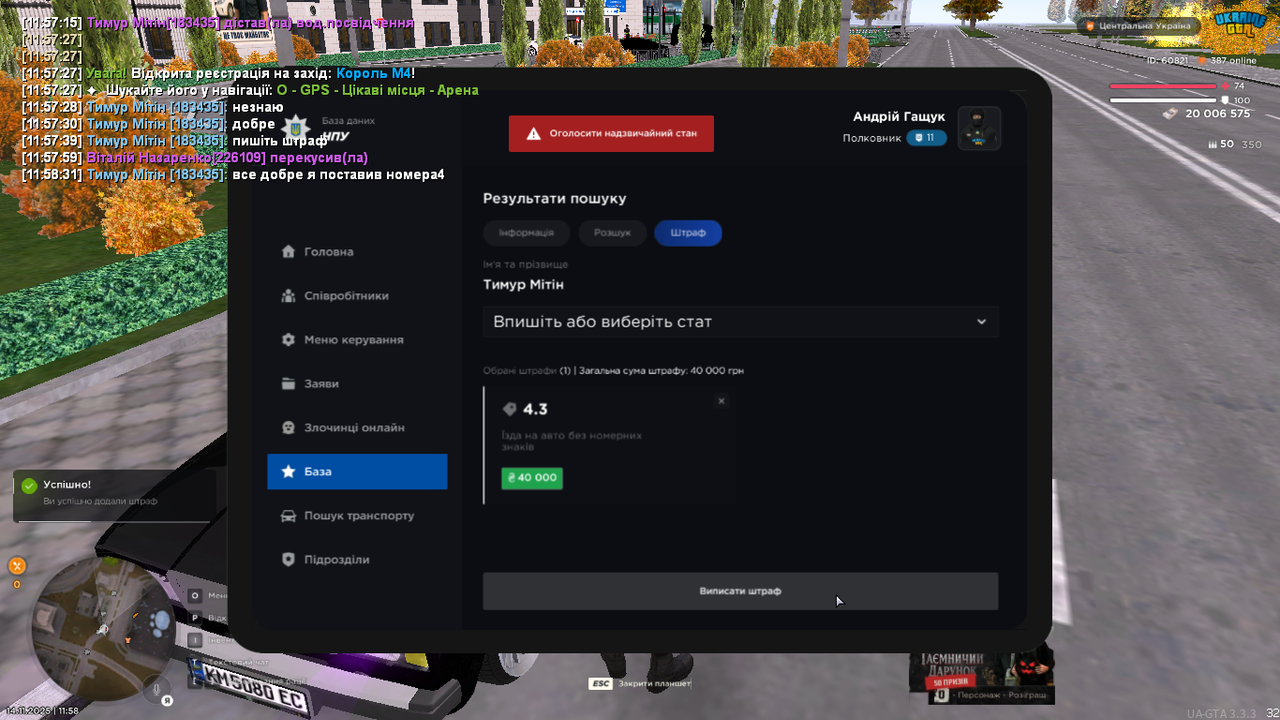The width and height of the screenshot is (1280, 720).
Task: Click the ammo bullets icon
Action: (x=1213, y=145)
